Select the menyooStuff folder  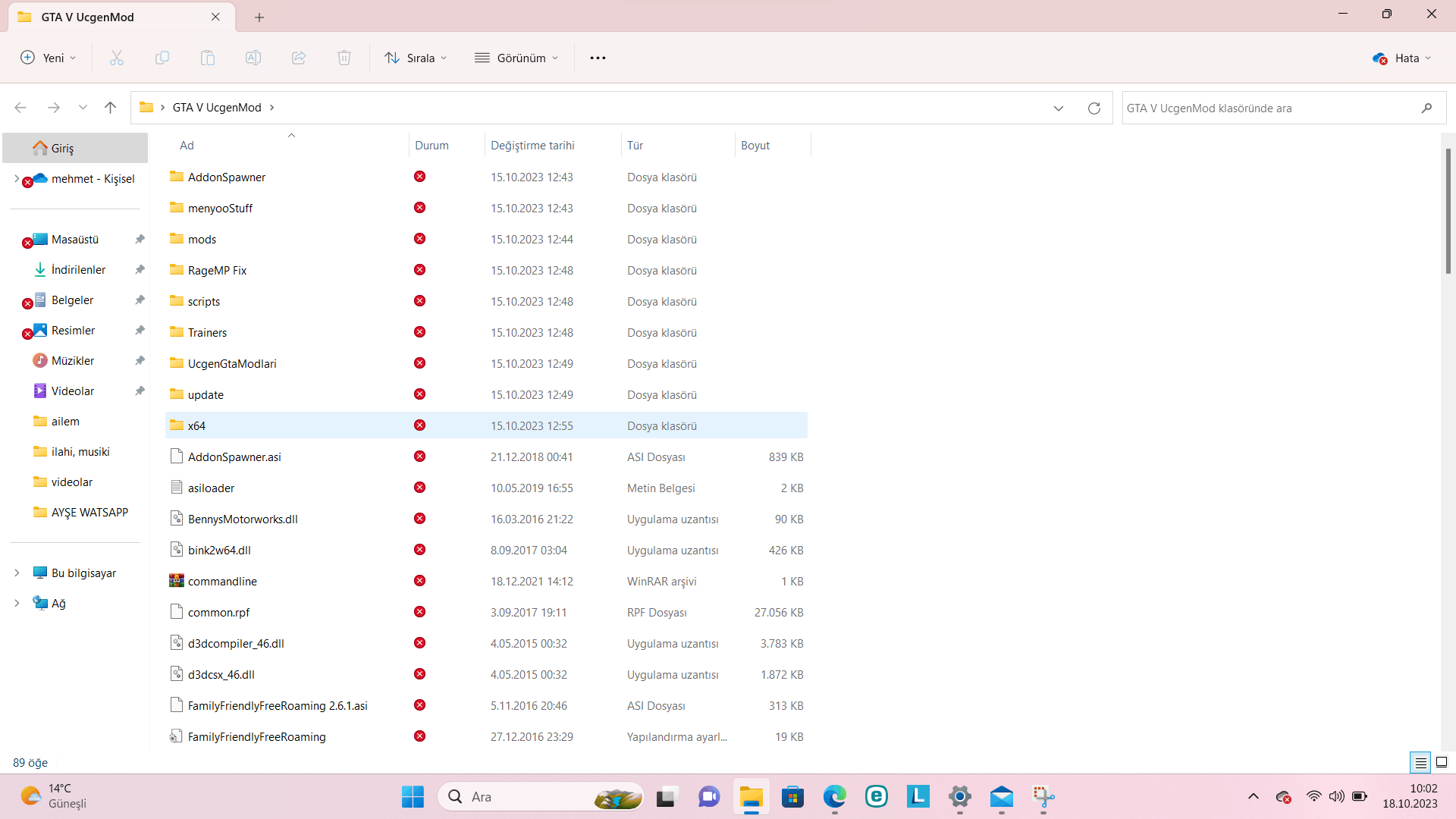486,208
